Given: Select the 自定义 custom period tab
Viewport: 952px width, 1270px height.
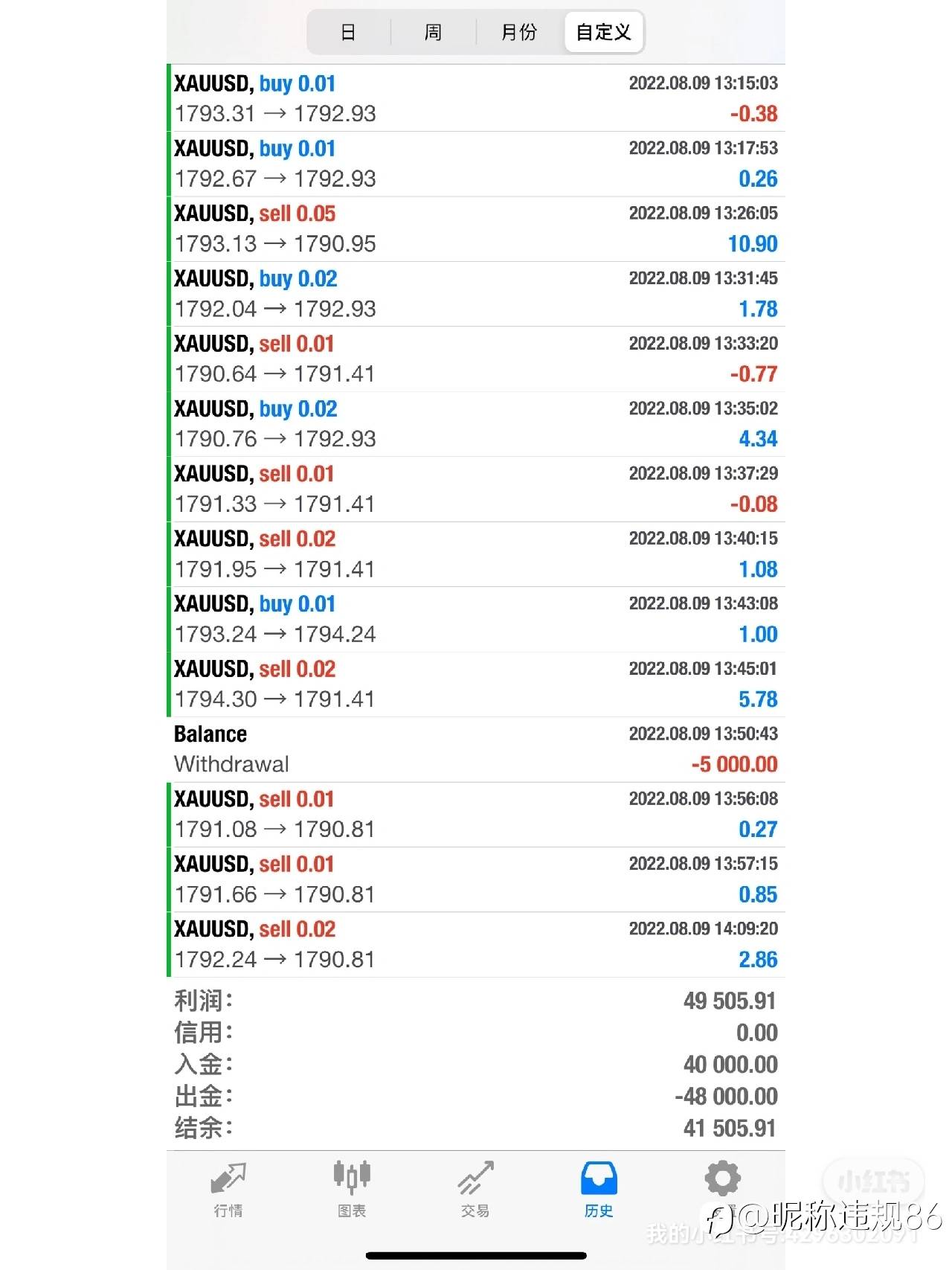Looking at the screenshot, I should tap(603, 32).
